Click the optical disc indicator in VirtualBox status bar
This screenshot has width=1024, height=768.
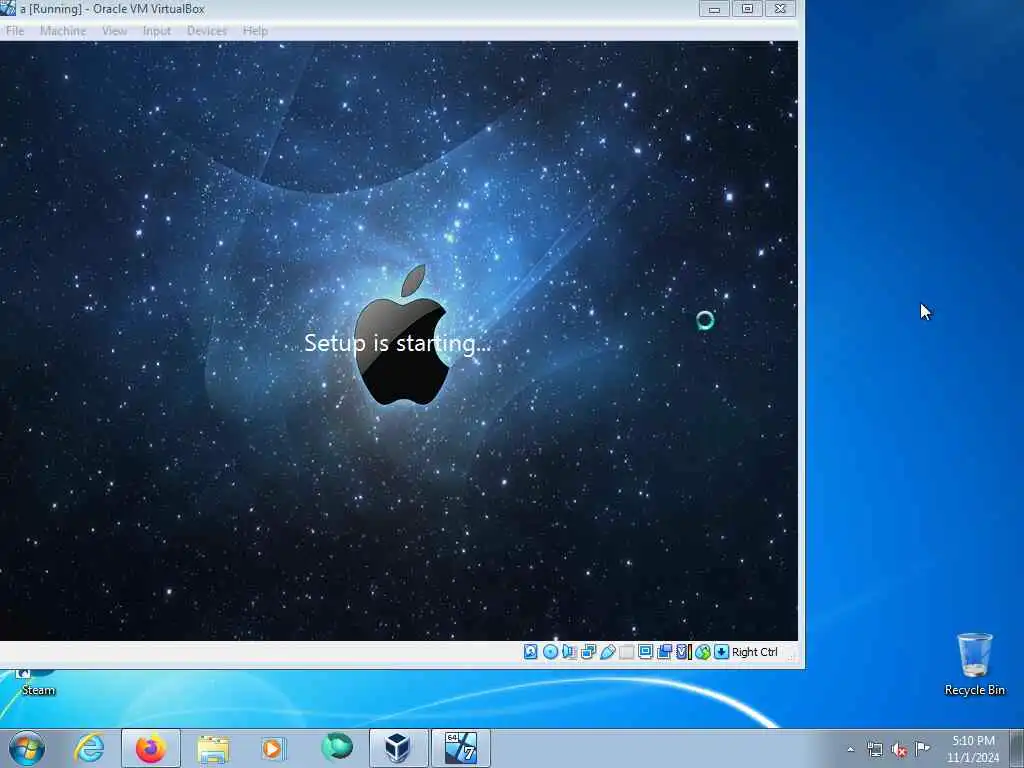pos(550,652)
